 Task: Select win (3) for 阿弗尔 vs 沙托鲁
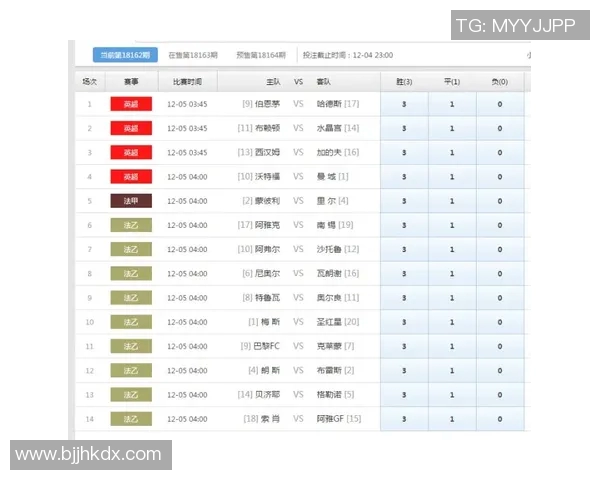coord(404,250)
